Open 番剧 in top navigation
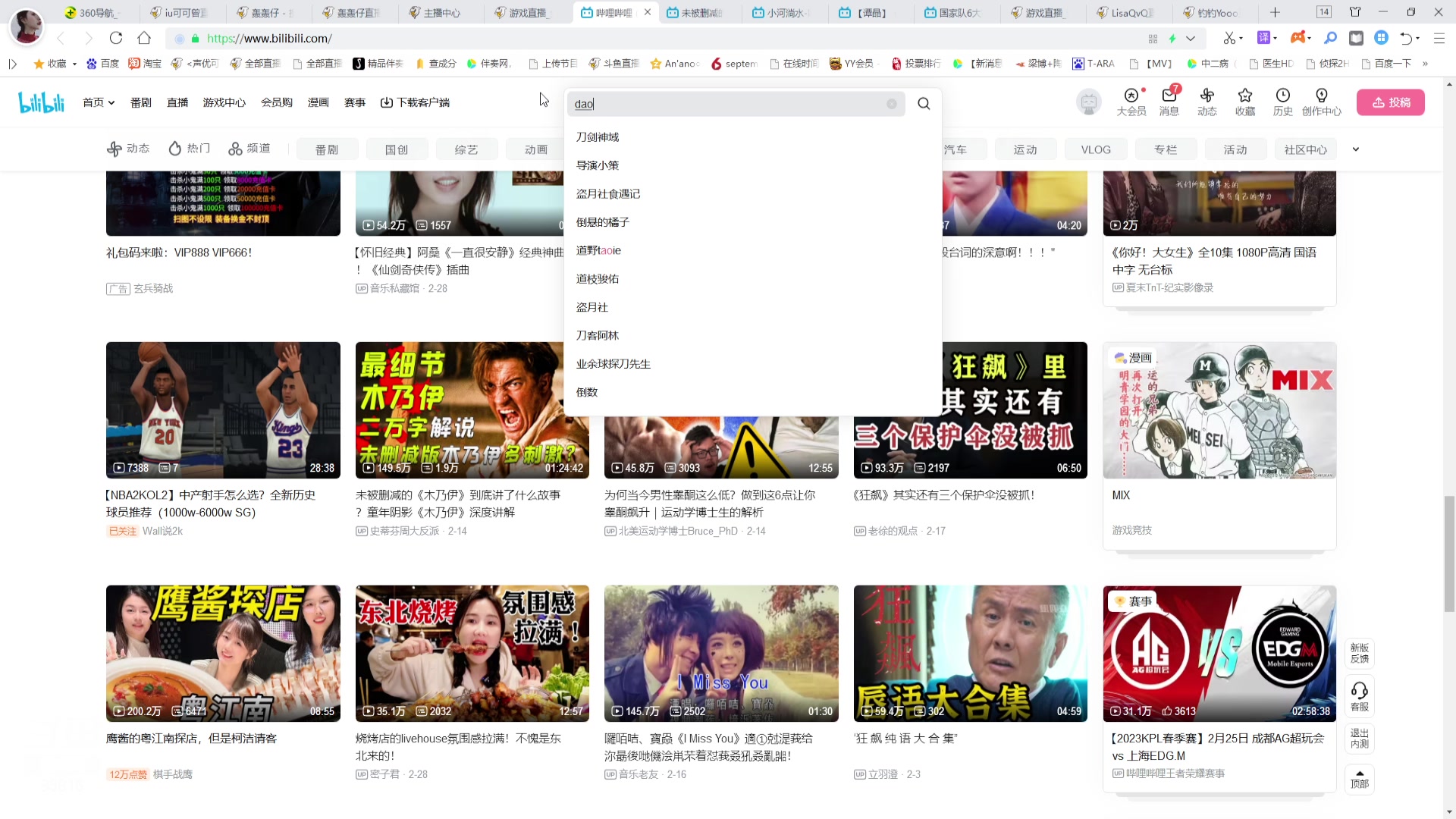 141,102
